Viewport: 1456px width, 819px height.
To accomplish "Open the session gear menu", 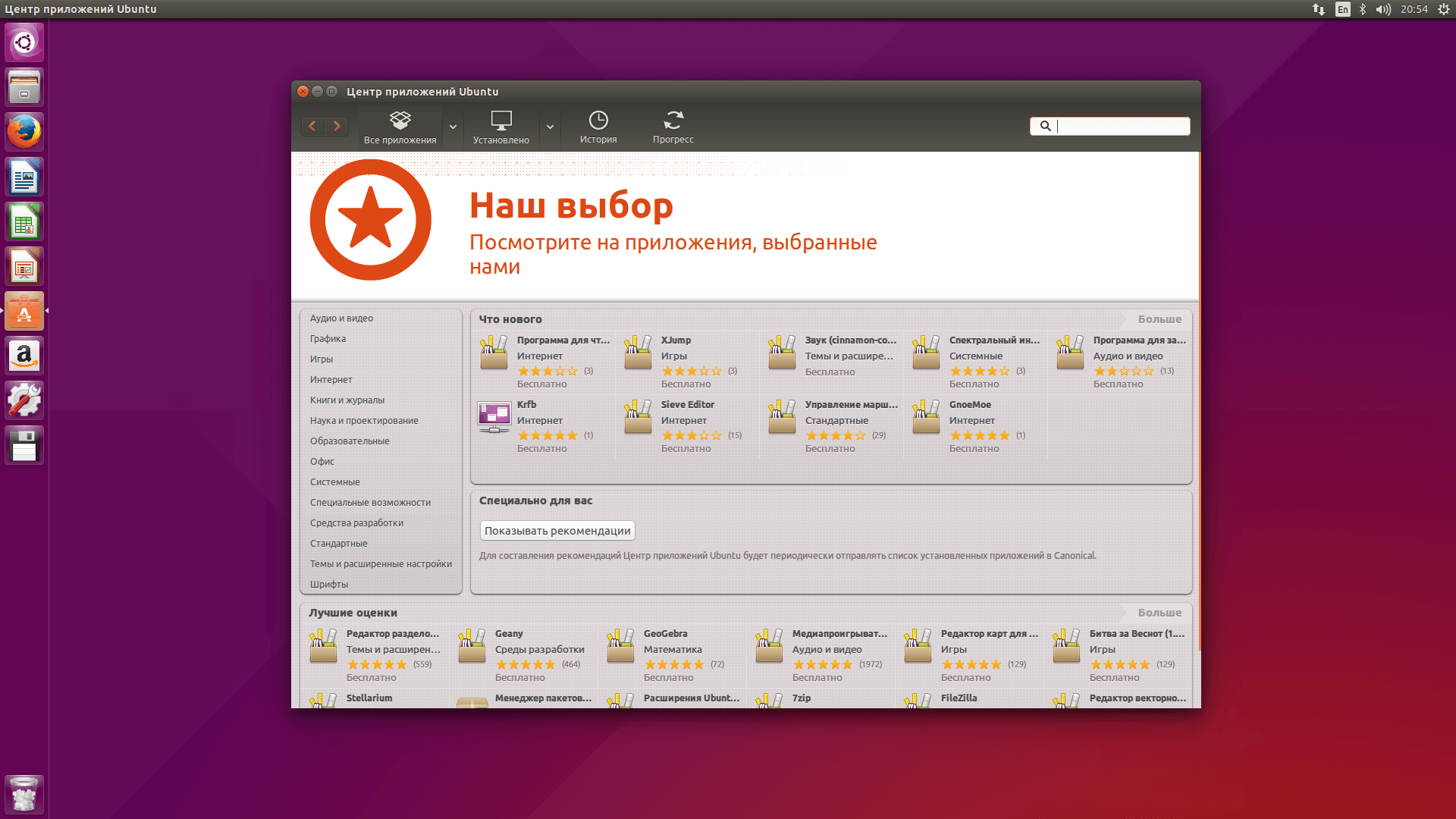I will coord(1444,9).
